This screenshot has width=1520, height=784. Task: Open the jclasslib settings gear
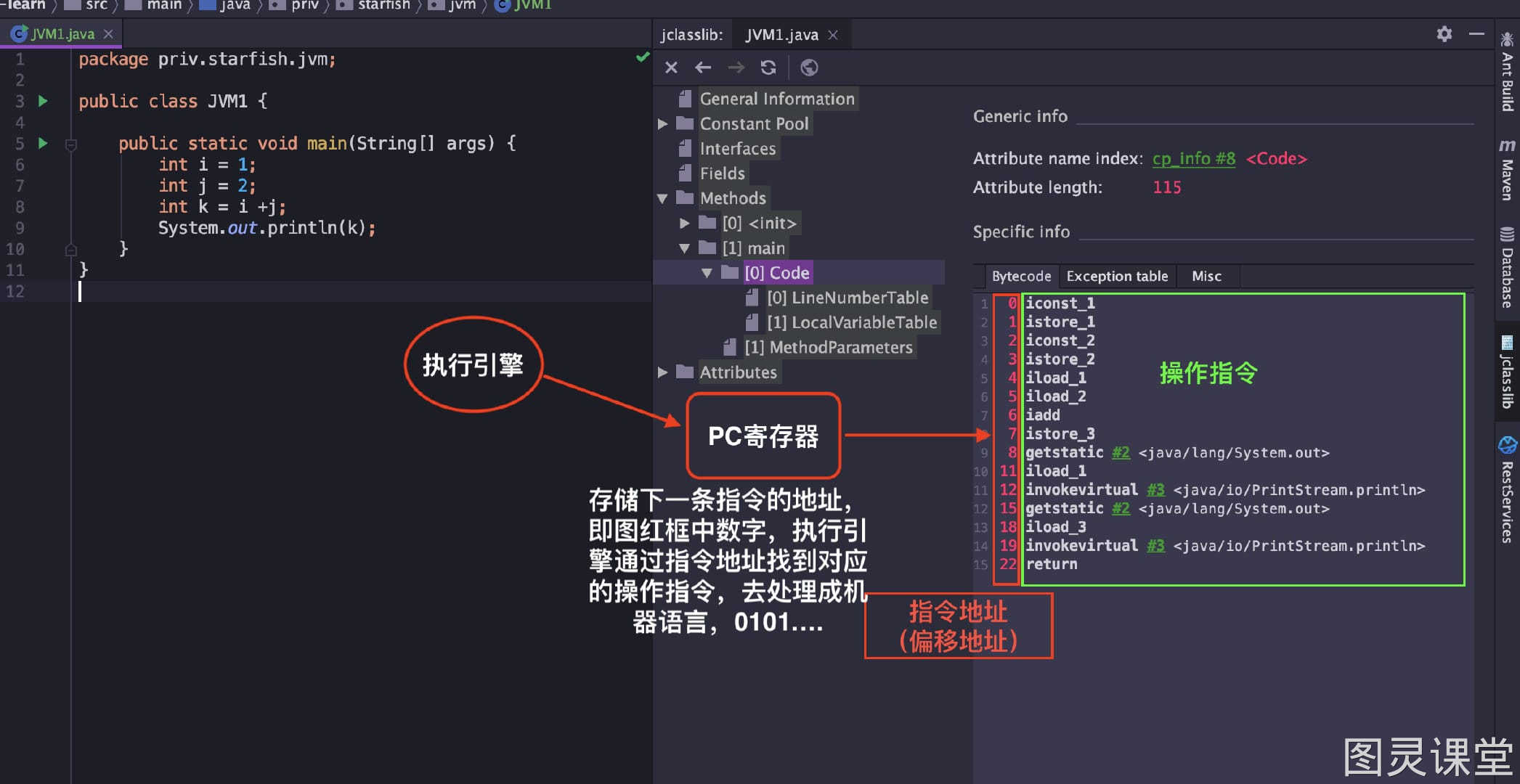point(1444,34)
